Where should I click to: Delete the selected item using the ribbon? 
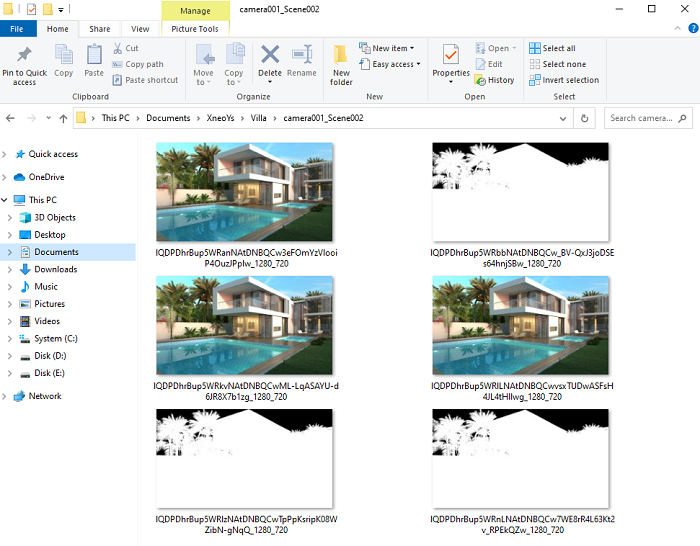(270, 61)
